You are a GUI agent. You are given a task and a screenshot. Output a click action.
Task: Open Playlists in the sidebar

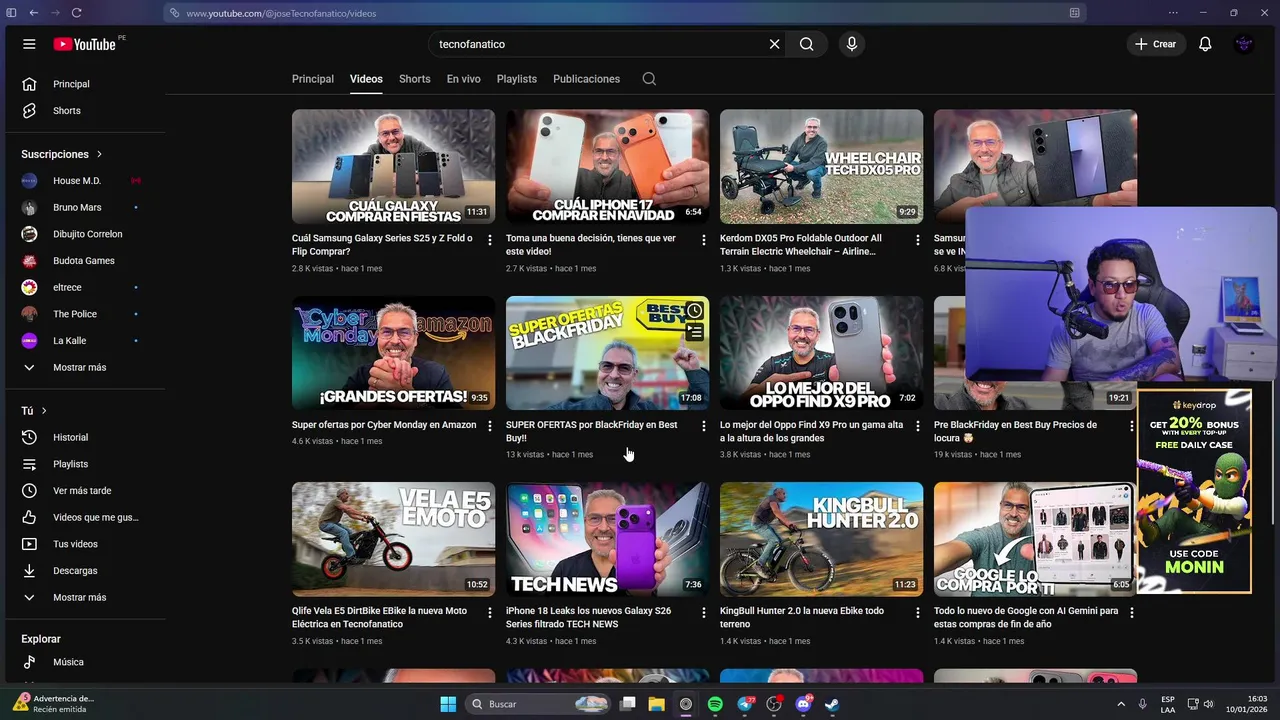click(x=83, y=464)
